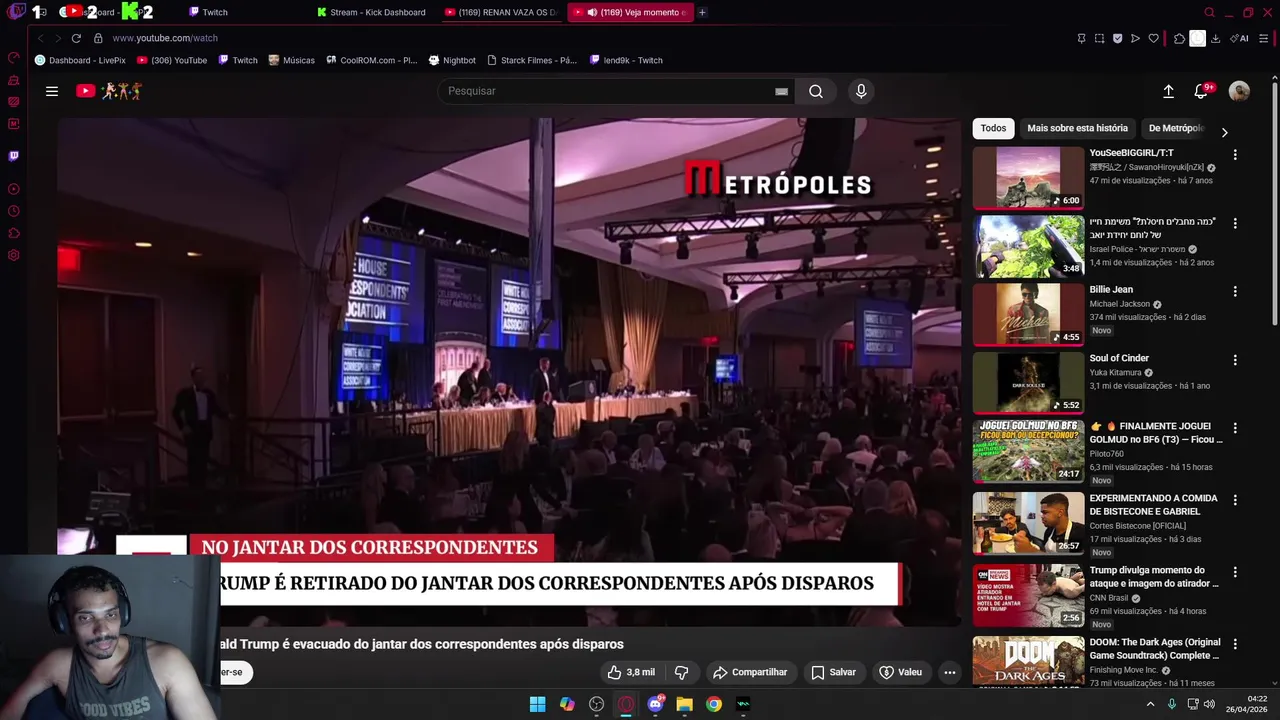
Task: Click the site security padlock icon
Action: click(98, 38)
